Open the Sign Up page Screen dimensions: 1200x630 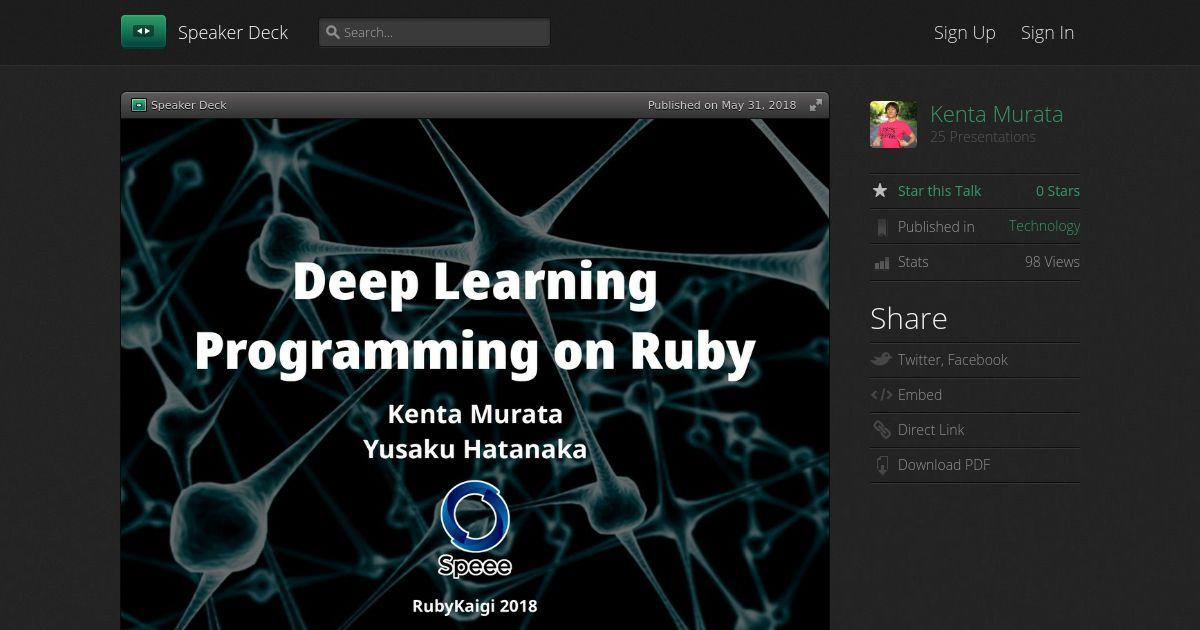(x=964, y=32)
